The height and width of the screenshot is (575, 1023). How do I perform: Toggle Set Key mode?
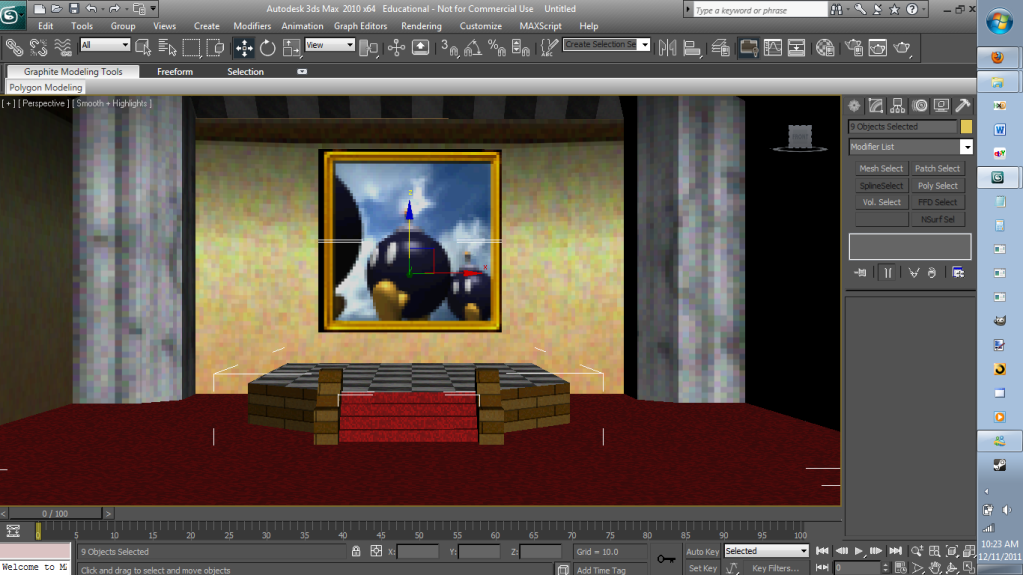703,568
